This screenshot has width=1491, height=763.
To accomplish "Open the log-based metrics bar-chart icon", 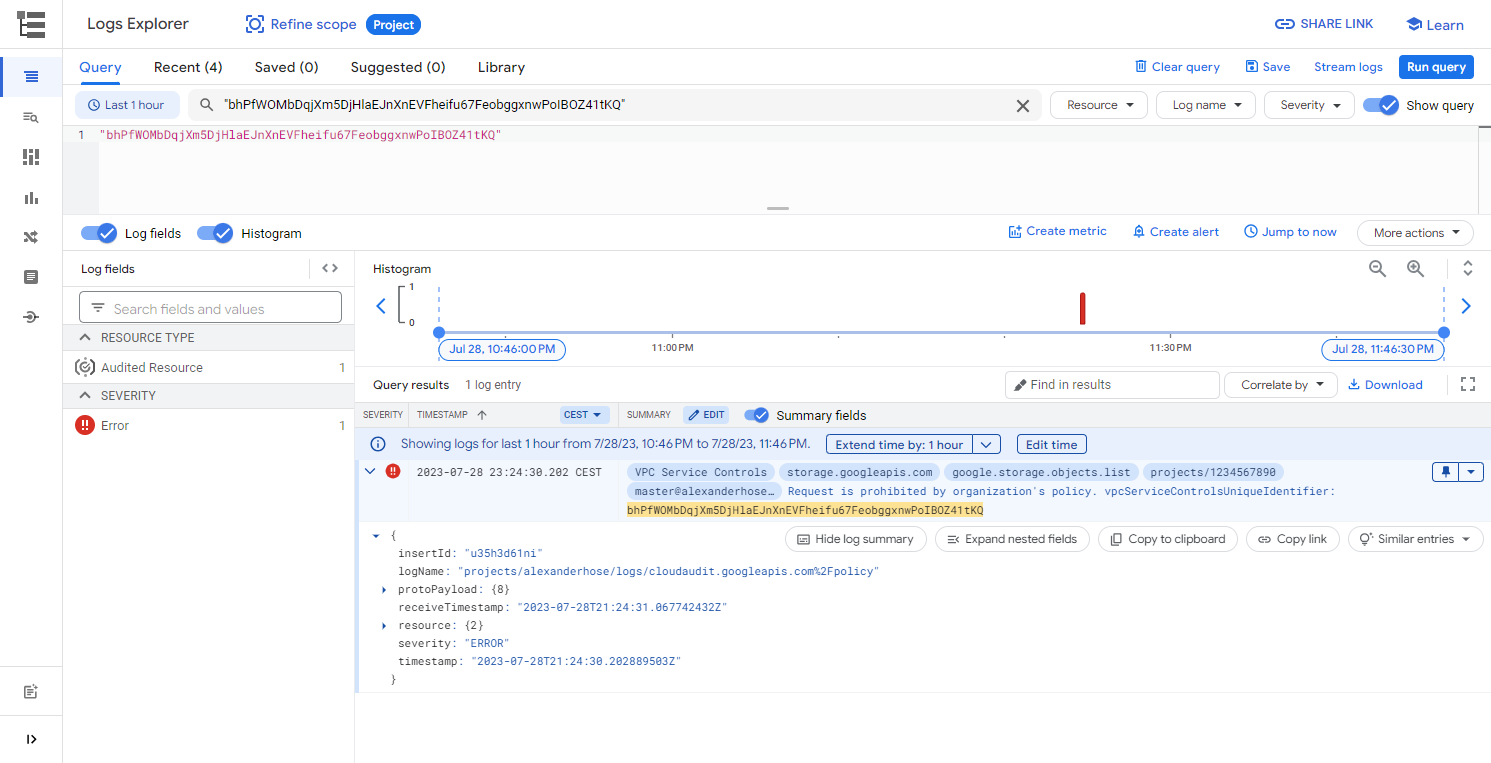I will click(31, 198).
